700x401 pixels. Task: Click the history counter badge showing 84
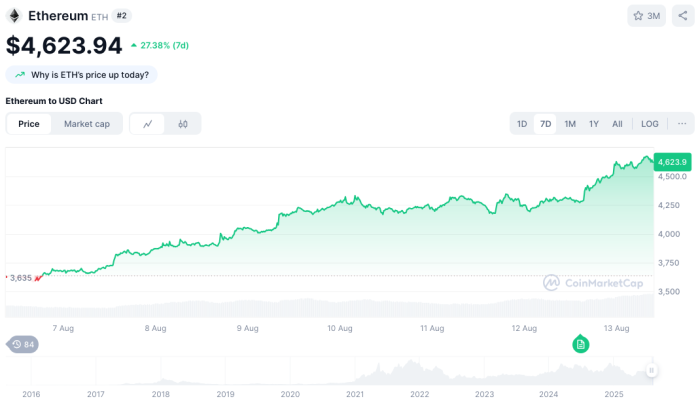[22, 344]
